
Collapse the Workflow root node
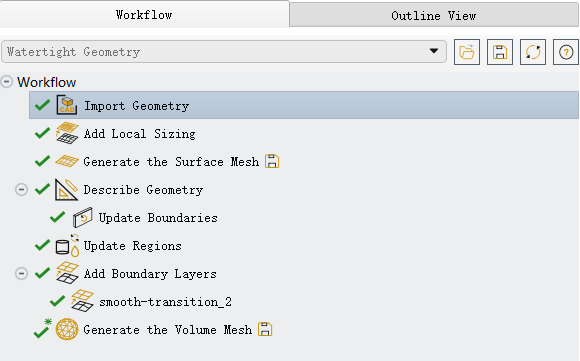coord(7,82)
